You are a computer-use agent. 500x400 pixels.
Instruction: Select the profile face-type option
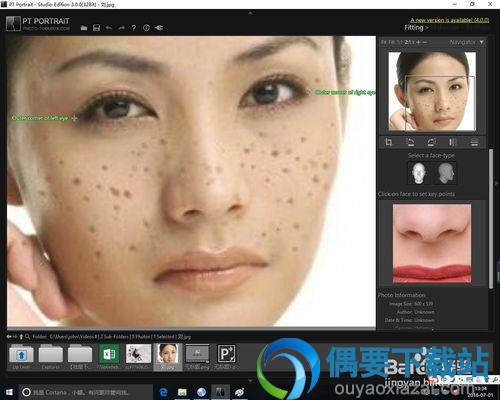tap(446, 173)
